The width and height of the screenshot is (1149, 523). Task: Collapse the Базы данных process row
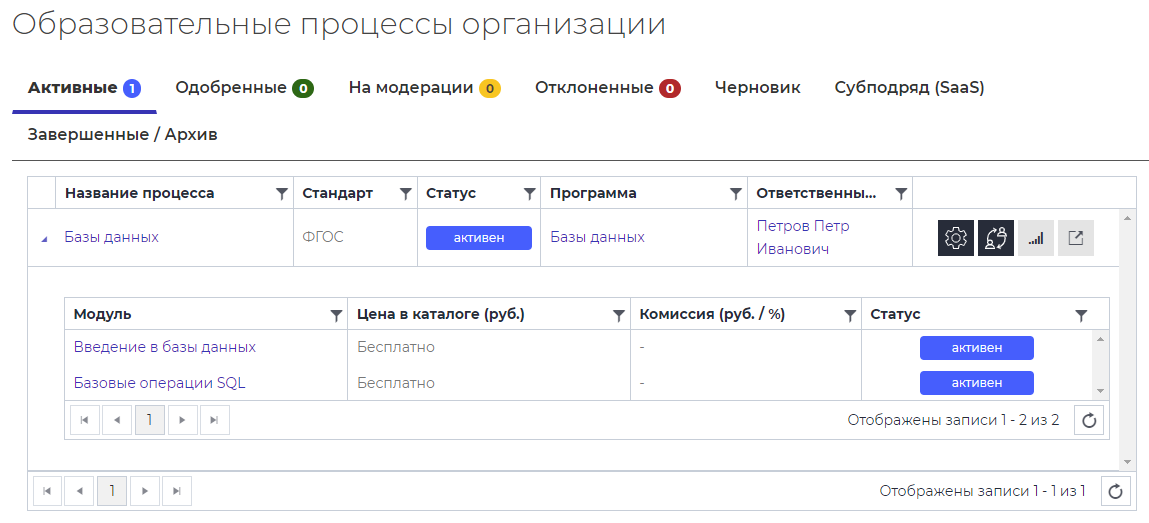click(43, 239)
